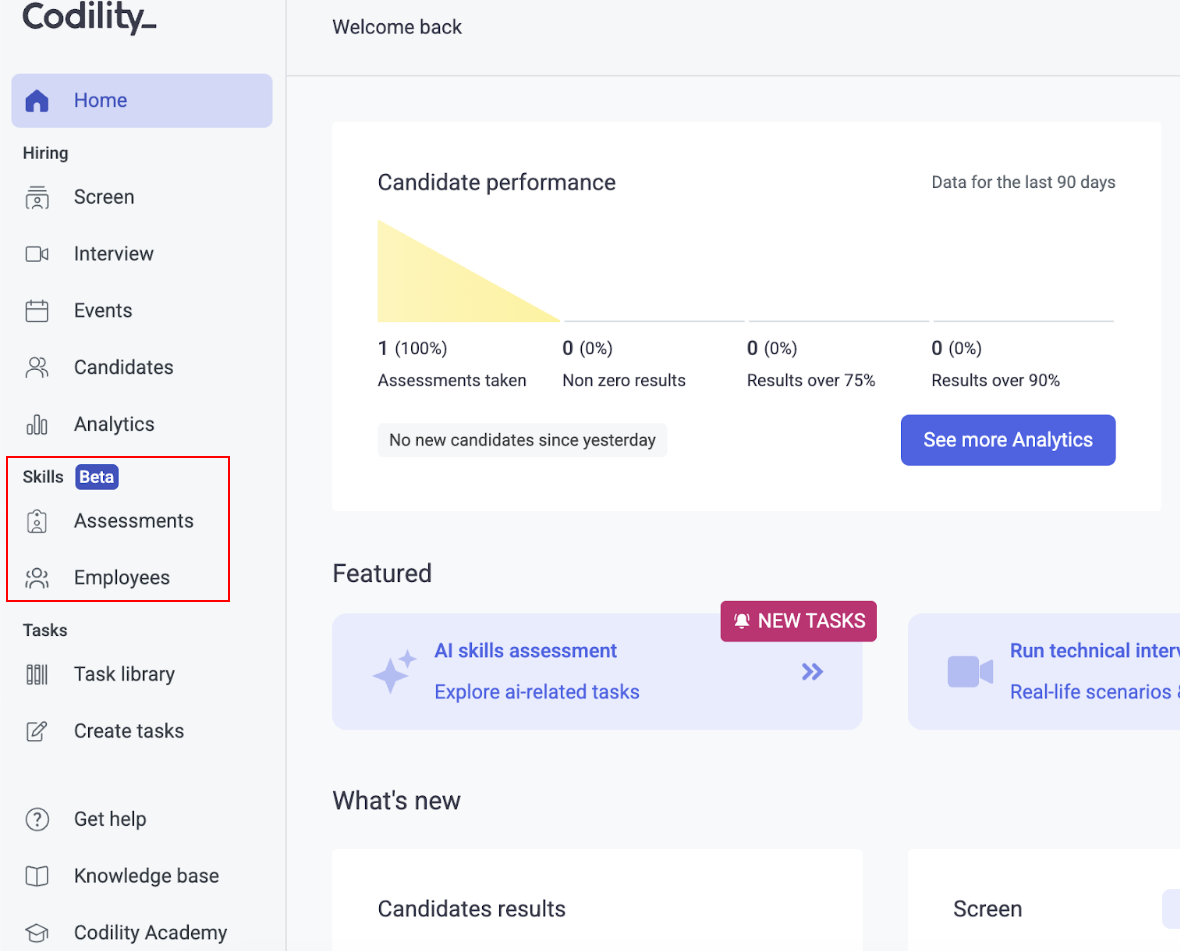
Task: Click the yellow Assessments taken funnel chart
Action: click(x=469, y=271)
